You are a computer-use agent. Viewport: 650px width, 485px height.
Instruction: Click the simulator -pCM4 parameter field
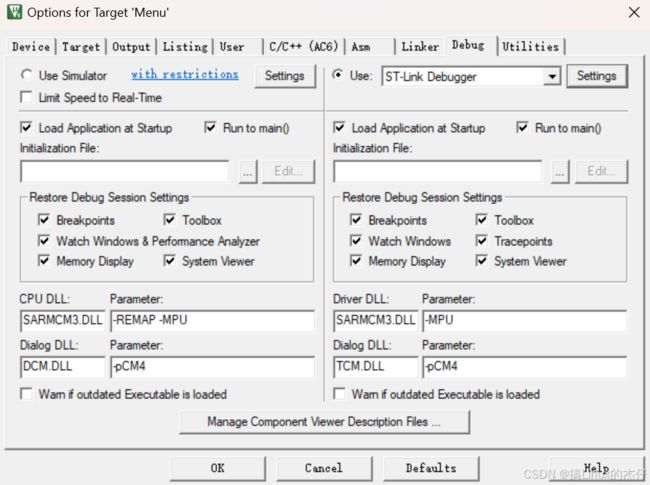tap(212, 367)
